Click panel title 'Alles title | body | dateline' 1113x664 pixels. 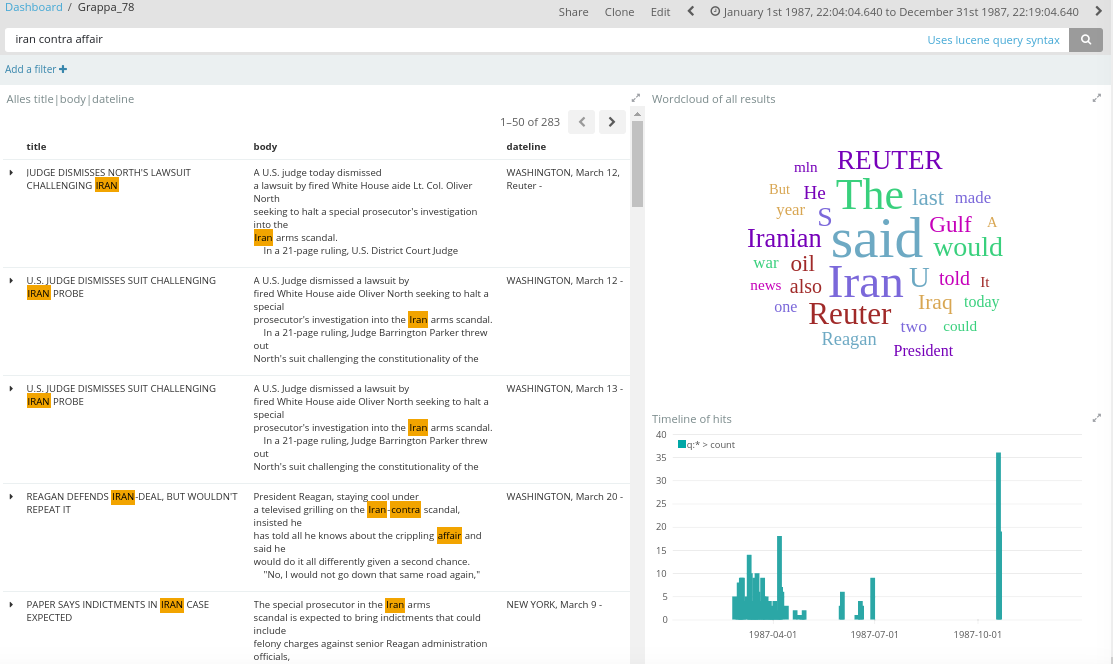70,99
